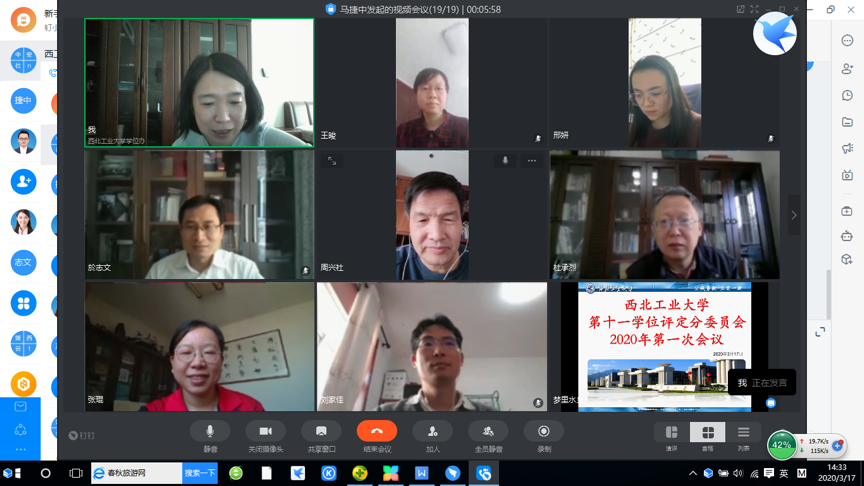Viewport: 864px width, 486px height.
Task: Open the folder icon in right sidebar
Action: [x=847, y=123]
